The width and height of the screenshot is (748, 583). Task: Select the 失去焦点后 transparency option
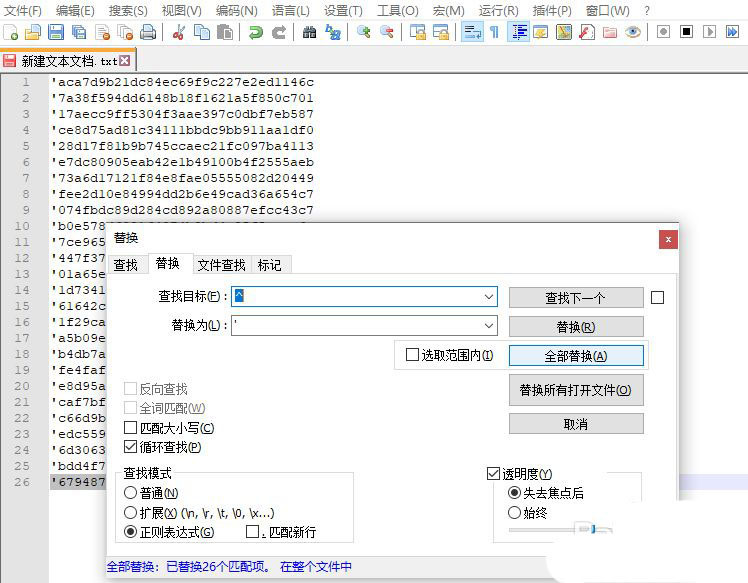click(x=514, y=492)
